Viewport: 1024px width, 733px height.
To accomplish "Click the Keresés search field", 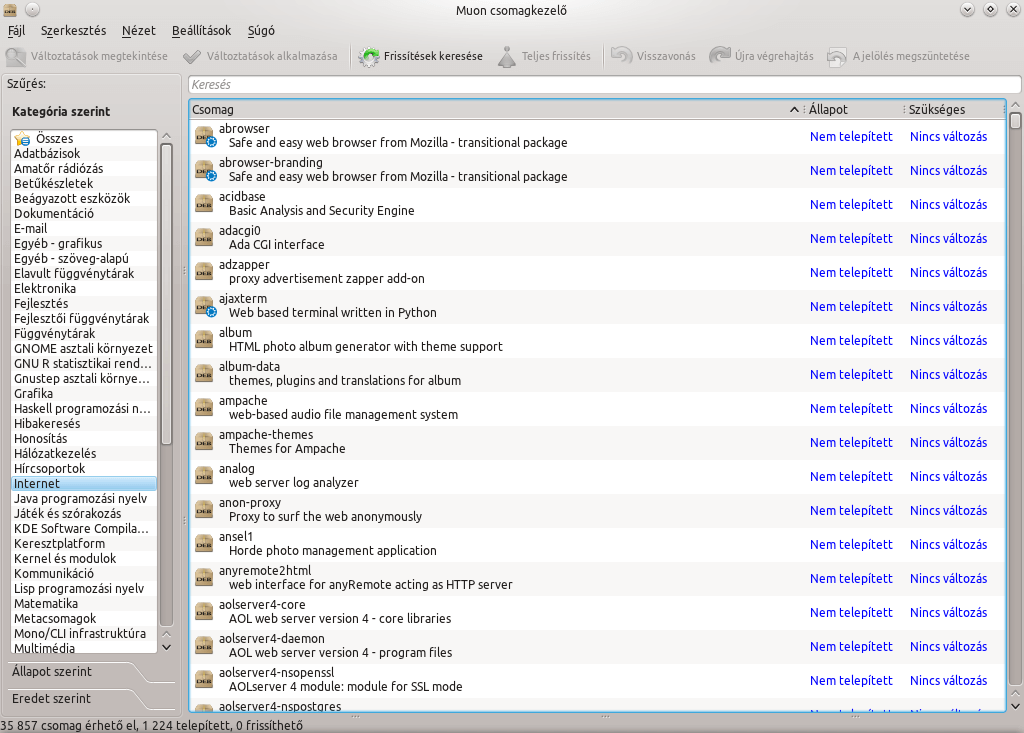I will coord(604,85).
